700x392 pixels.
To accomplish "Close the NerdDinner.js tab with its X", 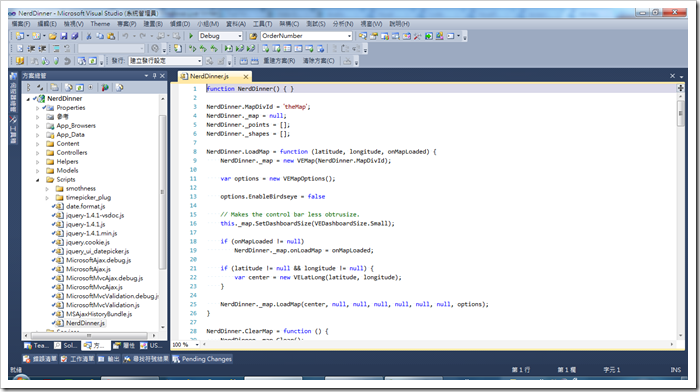I will 246,77.
